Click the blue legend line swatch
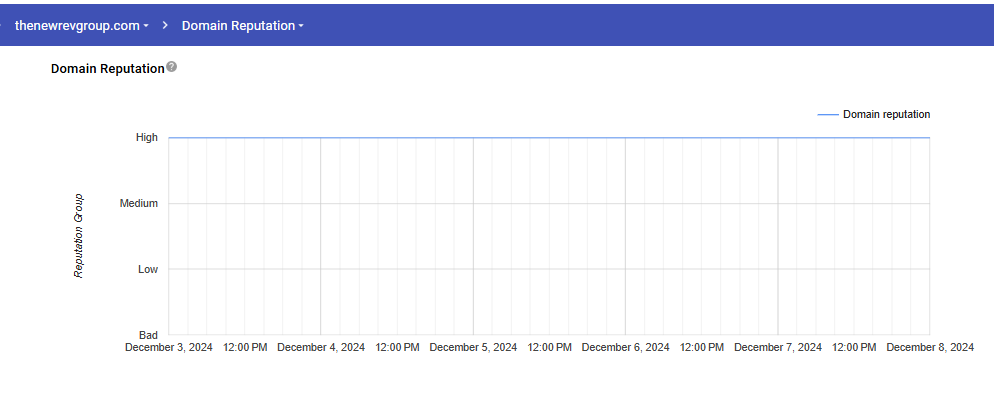Screen dimensions: 994x402 pyautogui.click(x=827, y=115)
